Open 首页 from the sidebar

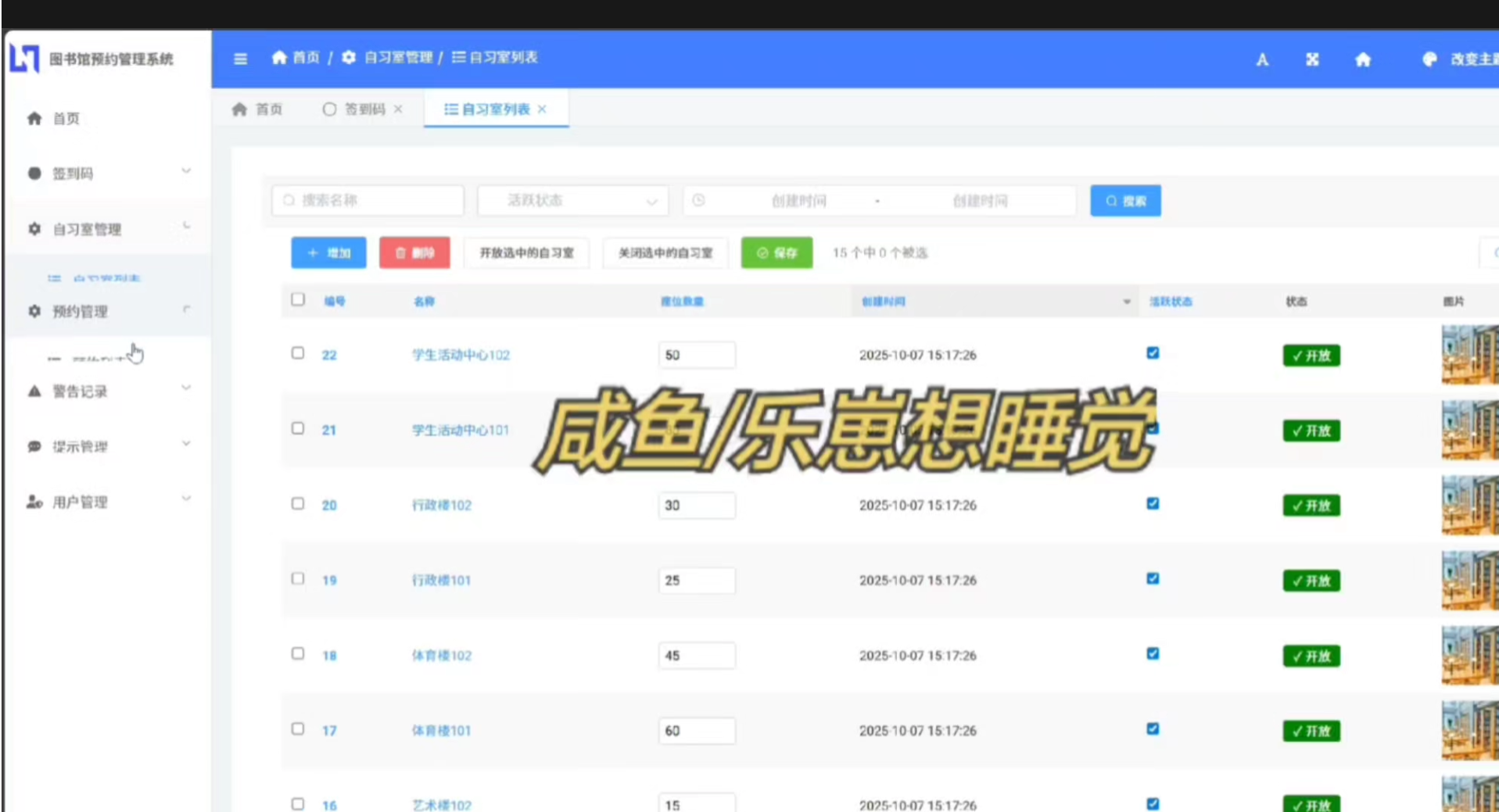click(x=66, y=119)
